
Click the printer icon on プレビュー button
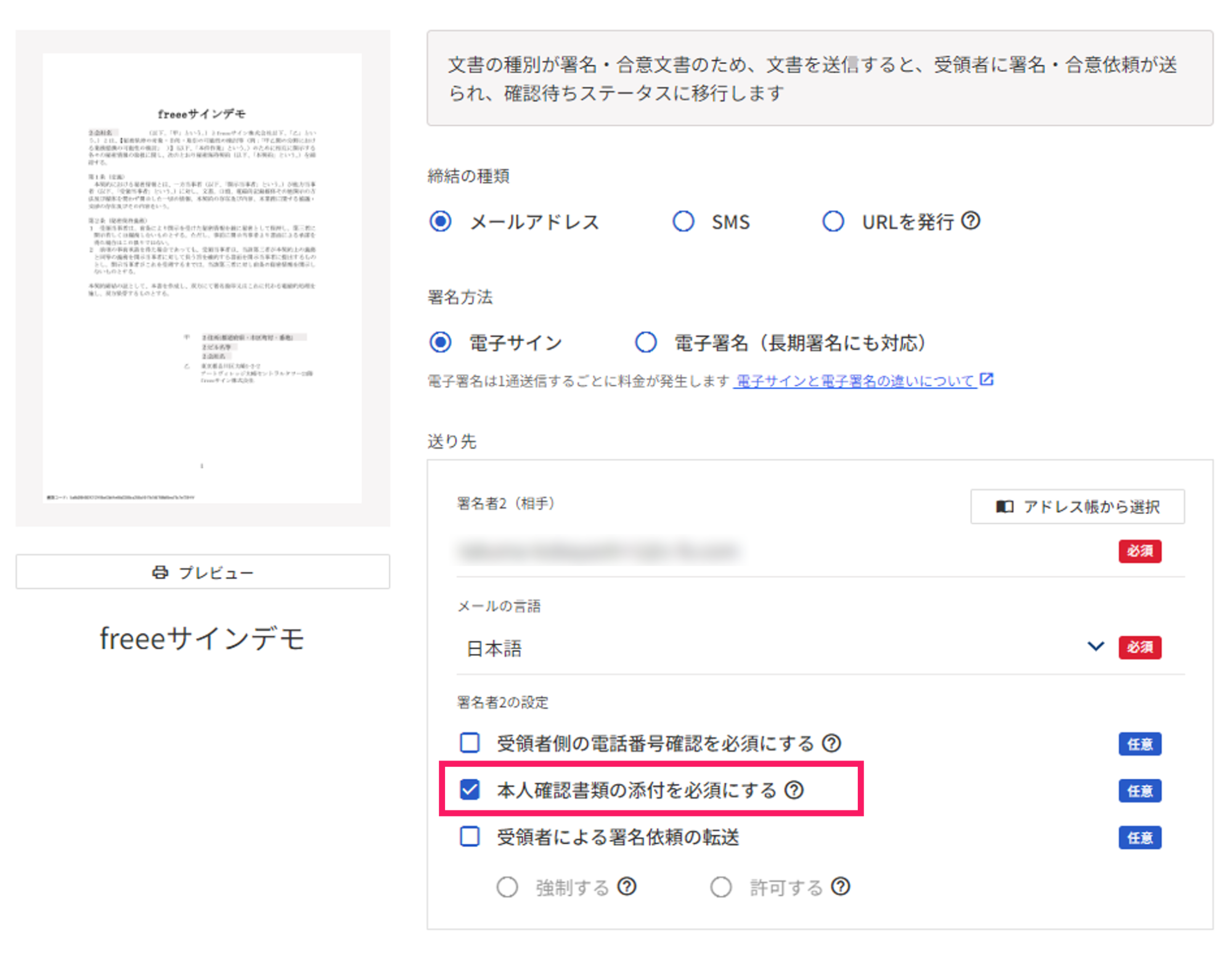click(x=160, y=572)
